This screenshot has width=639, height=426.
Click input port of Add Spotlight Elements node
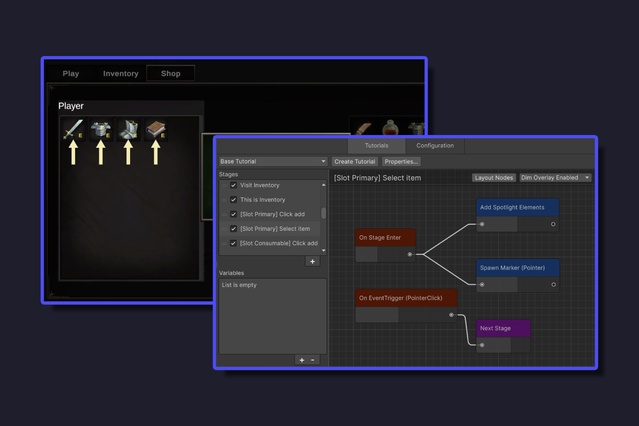tap(482, 224)
